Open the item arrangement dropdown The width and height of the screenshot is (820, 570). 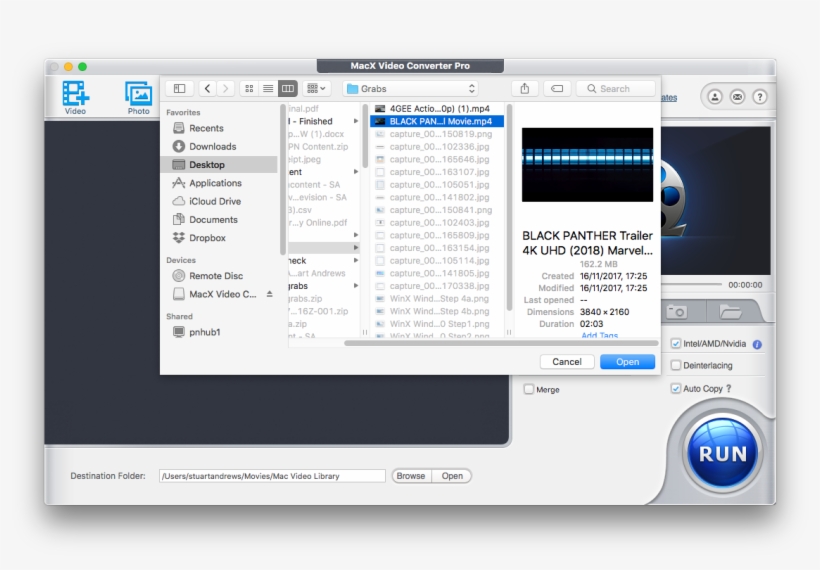tap(316, 88)
